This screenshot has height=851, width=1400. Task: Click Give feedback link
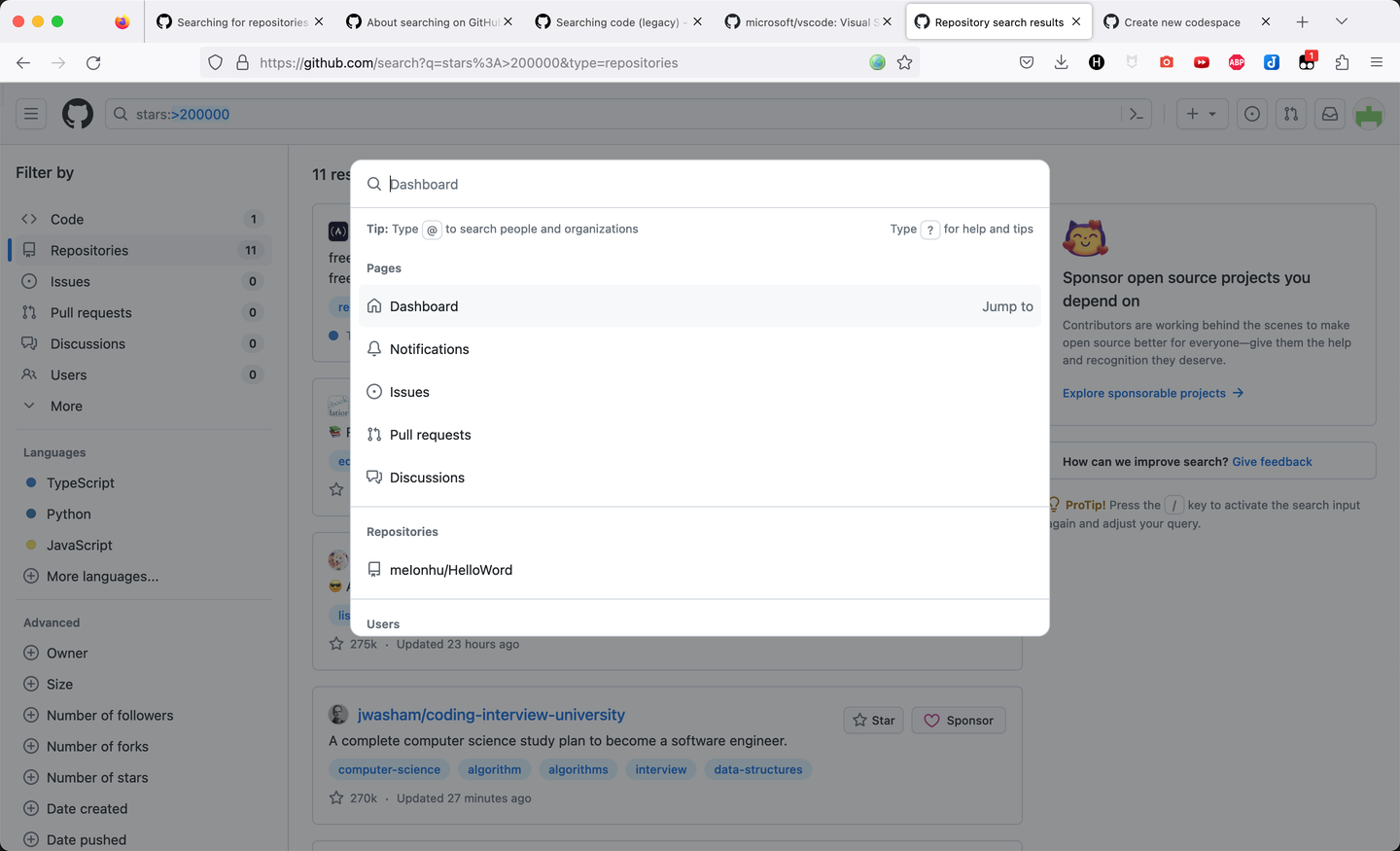pos(1272,462)
